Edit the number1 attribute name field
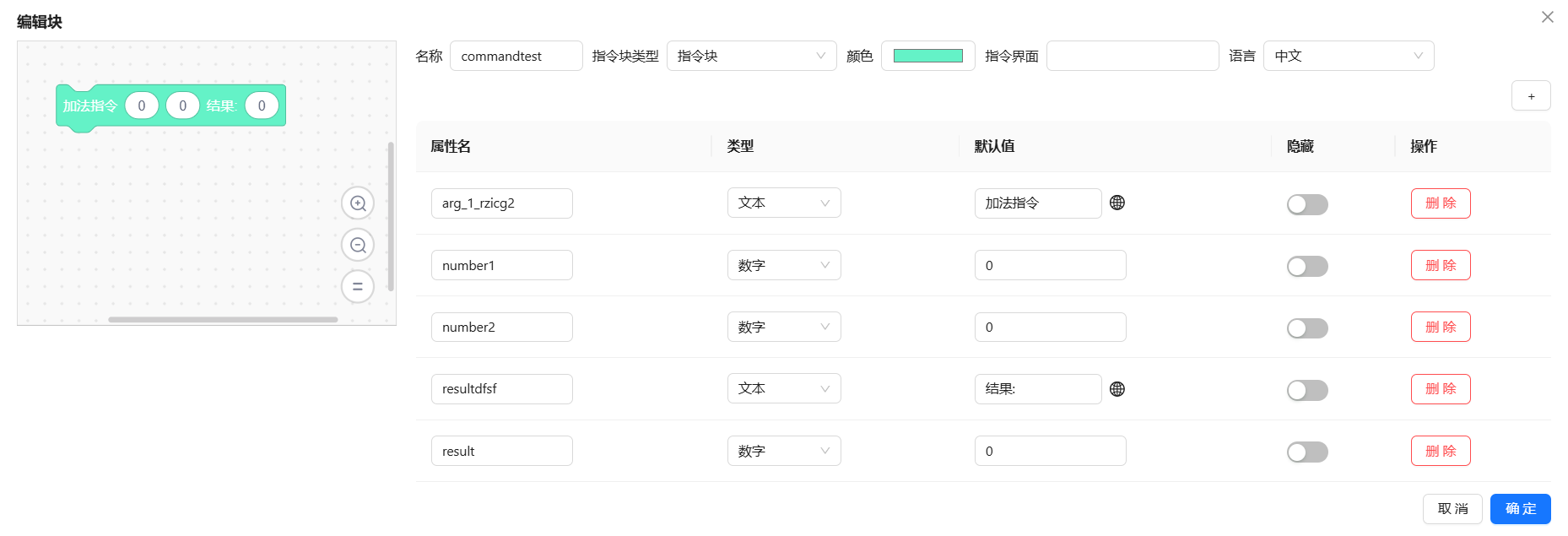1568x536 pixels. click(502, 265)
